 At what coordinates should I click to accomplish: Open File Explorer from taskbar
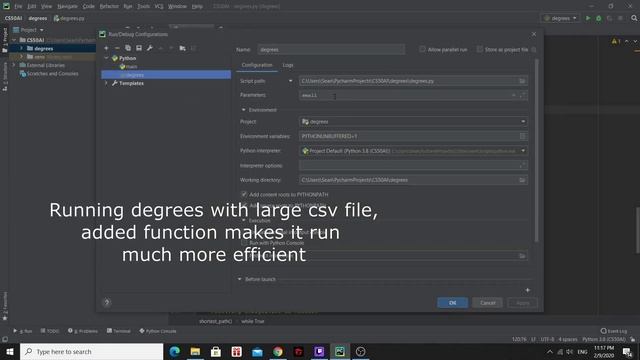click(195, 351)
